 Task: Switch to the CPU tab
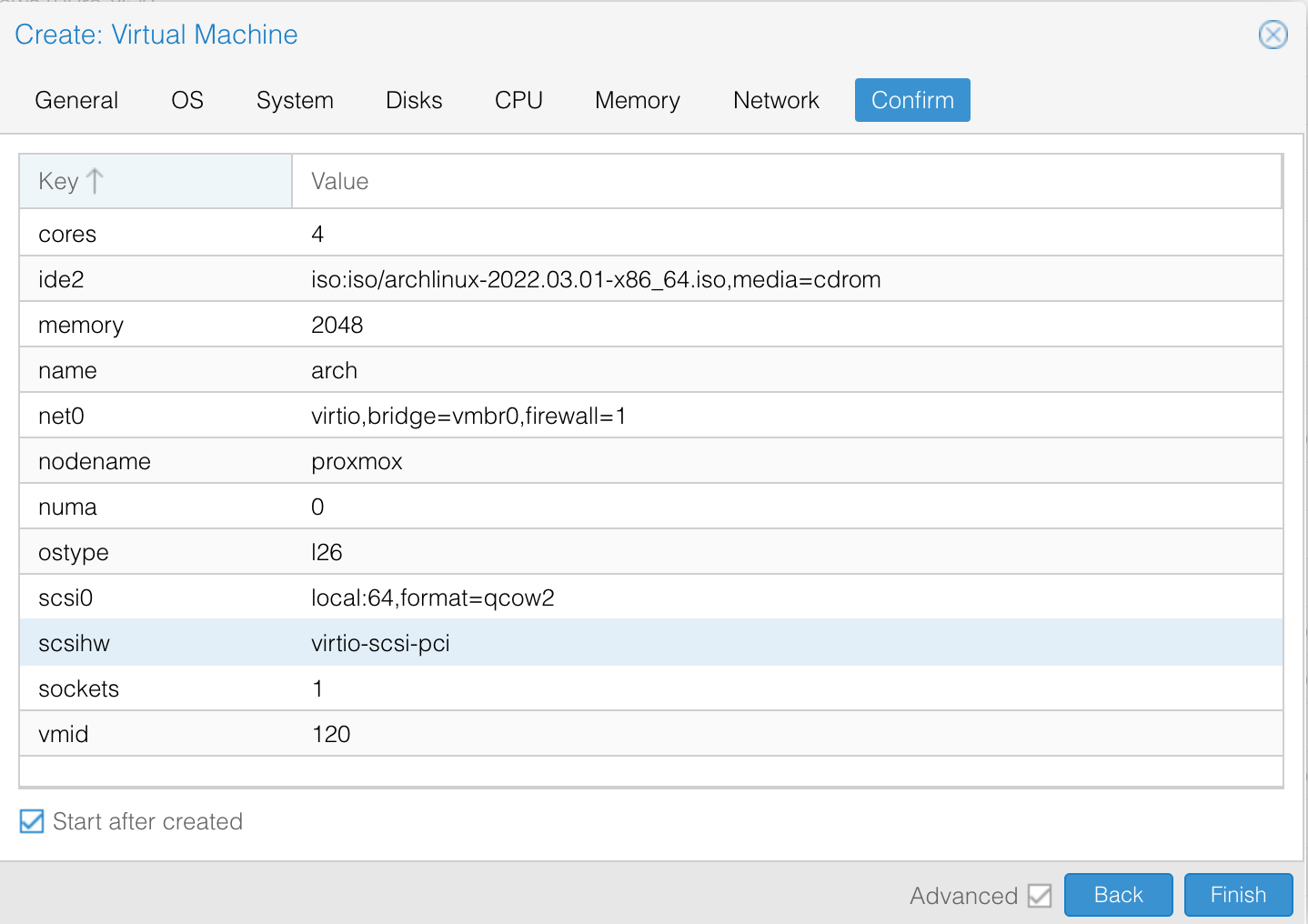tap(518, 100)
